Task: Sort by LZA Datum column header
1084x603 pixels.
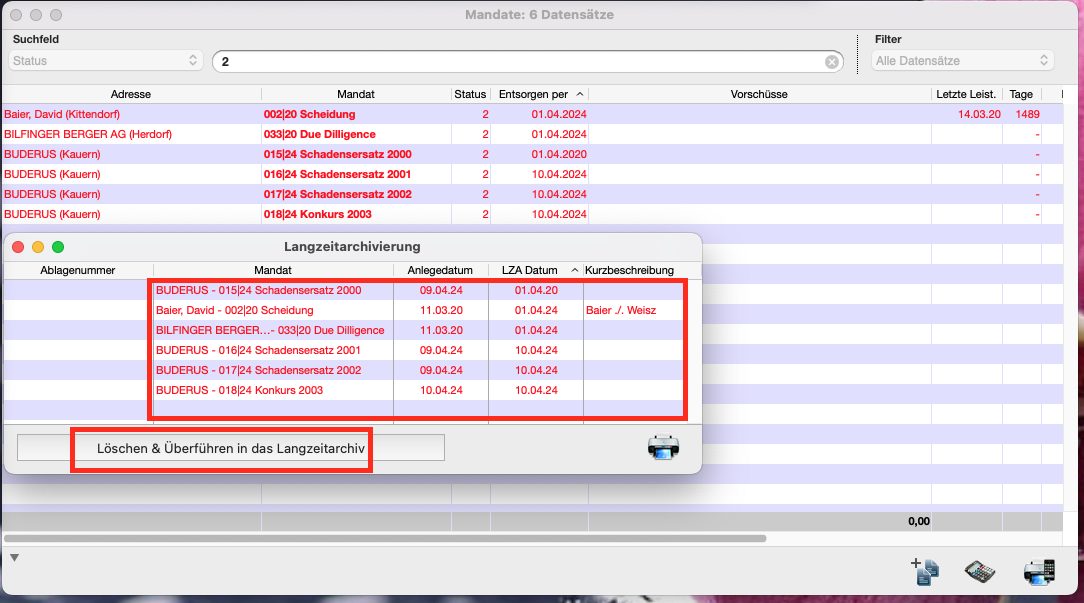Action: (536, 270)
